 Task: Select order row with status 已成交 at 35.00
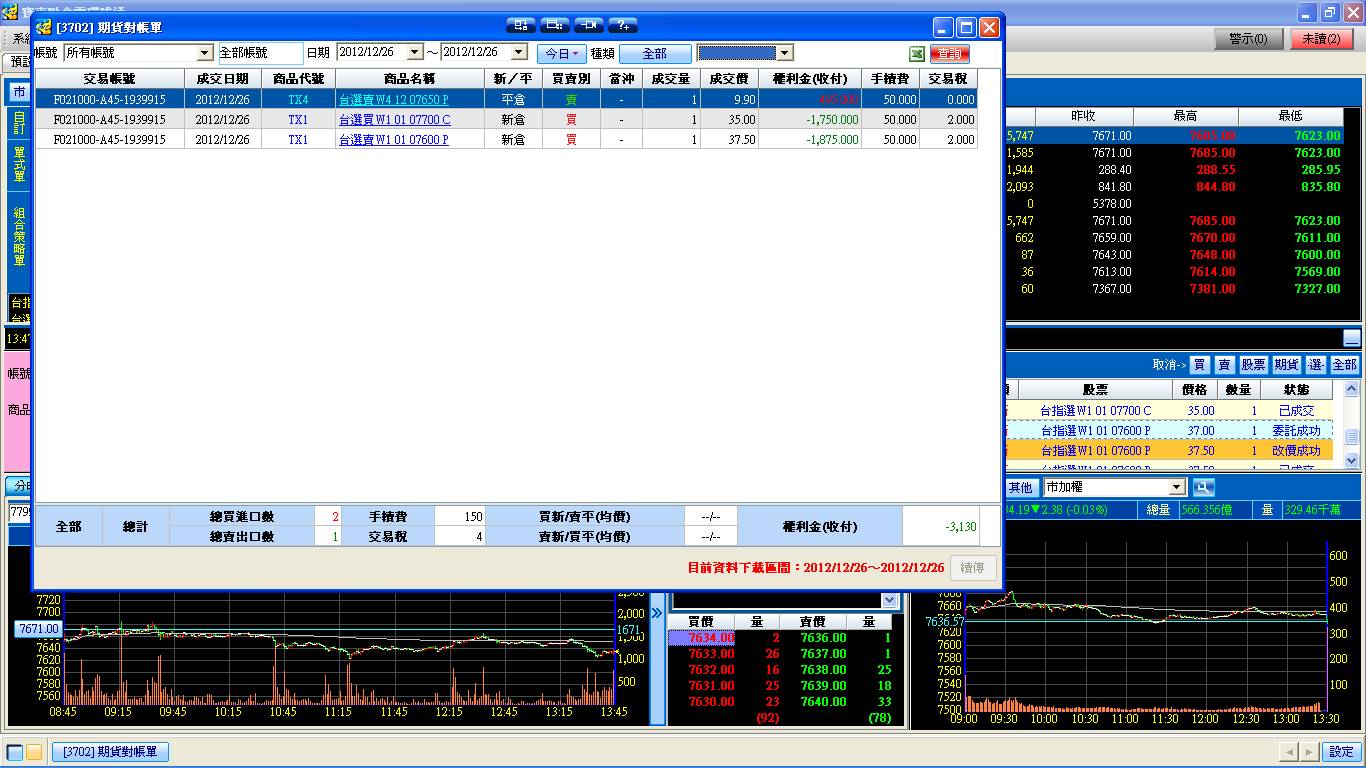1170,411
